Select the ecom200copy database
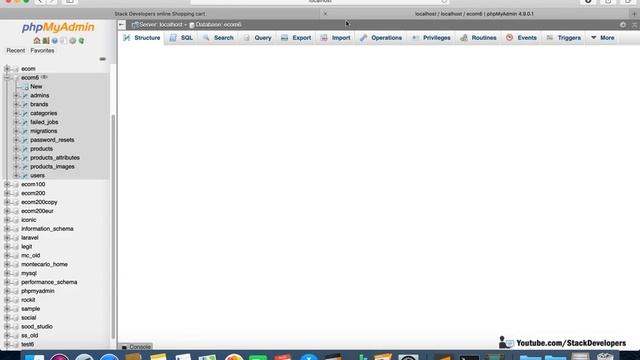The height and width of the screenshot is (360, 640). pos(39,202)
